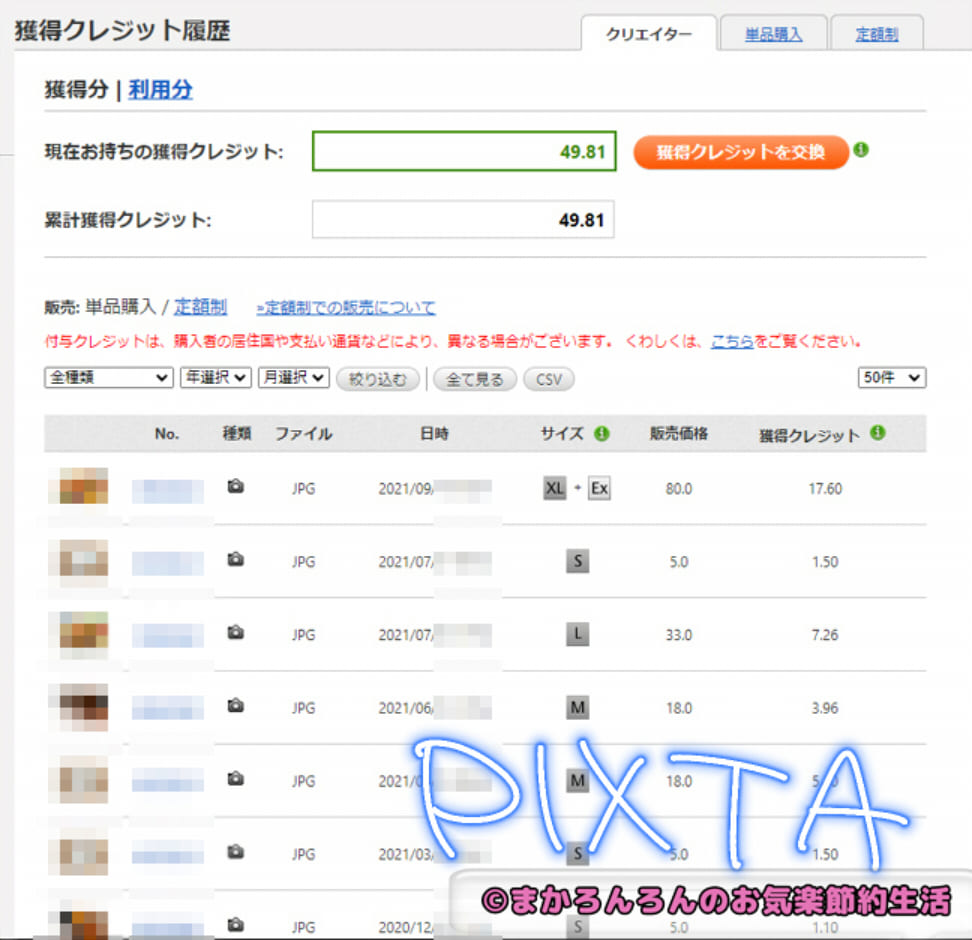This screenshot has width=972, height=940.
Task: Click camera icon in the 2021/09 row
Action: click(x=235, y=486)
